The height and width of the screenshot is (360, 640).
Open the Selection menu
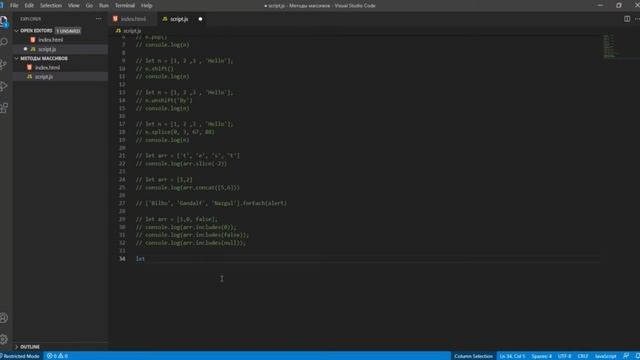coord(51,6)
